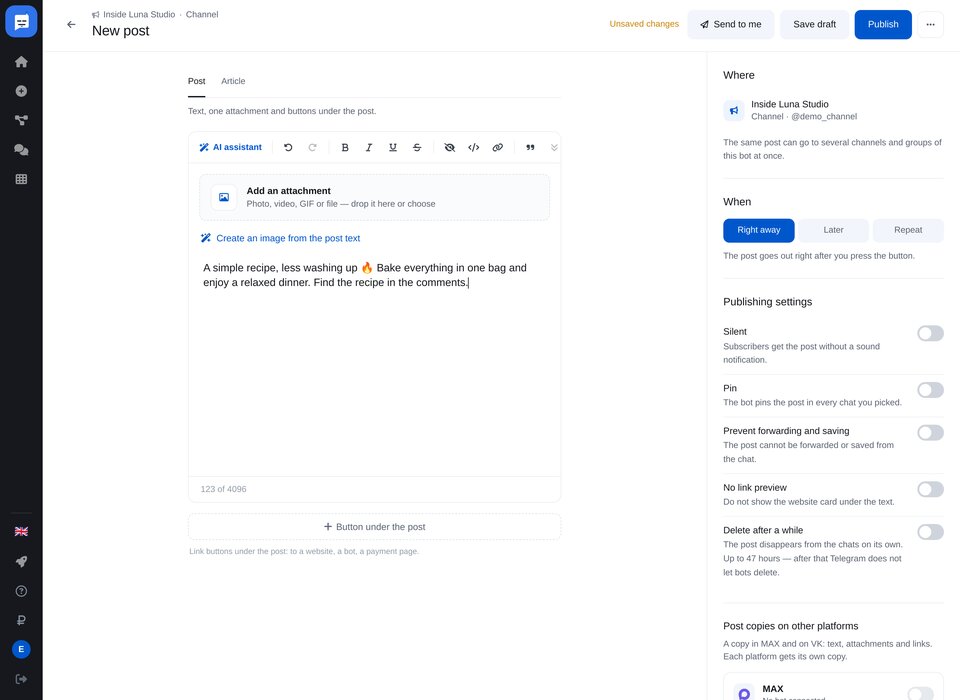Open the Home icon in the sidebar
The width and height of the screenshot is (960, 700).
tap(21, 62)
